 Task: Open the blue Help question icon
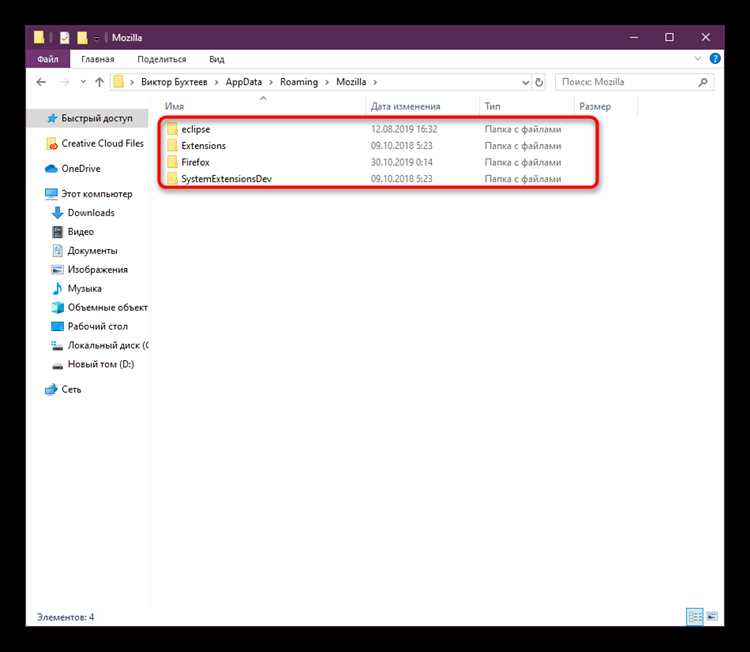[715, 59]
